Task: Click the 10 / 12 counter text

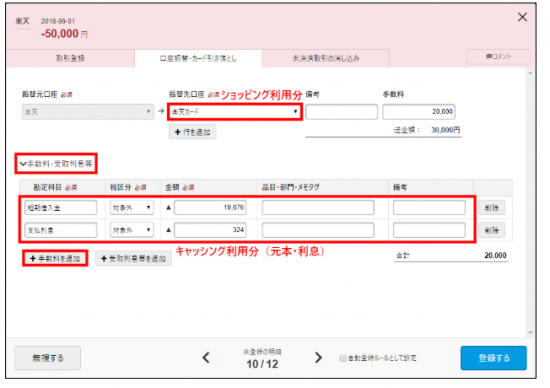Action: [x=262, y=364]
